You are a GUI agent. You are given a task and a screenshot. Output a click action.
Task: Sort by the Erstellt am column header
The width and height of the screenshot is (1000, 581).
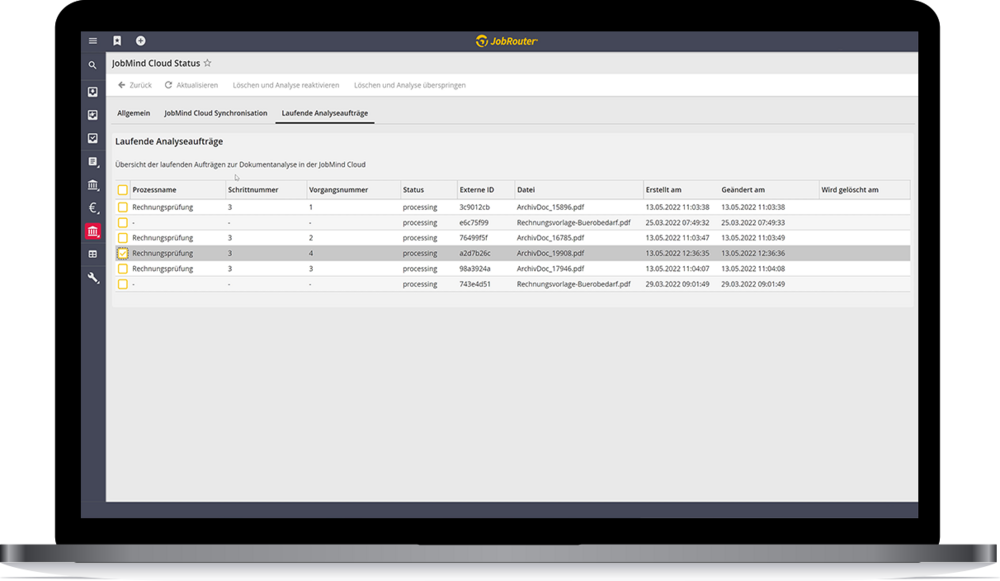coord(663,190)
